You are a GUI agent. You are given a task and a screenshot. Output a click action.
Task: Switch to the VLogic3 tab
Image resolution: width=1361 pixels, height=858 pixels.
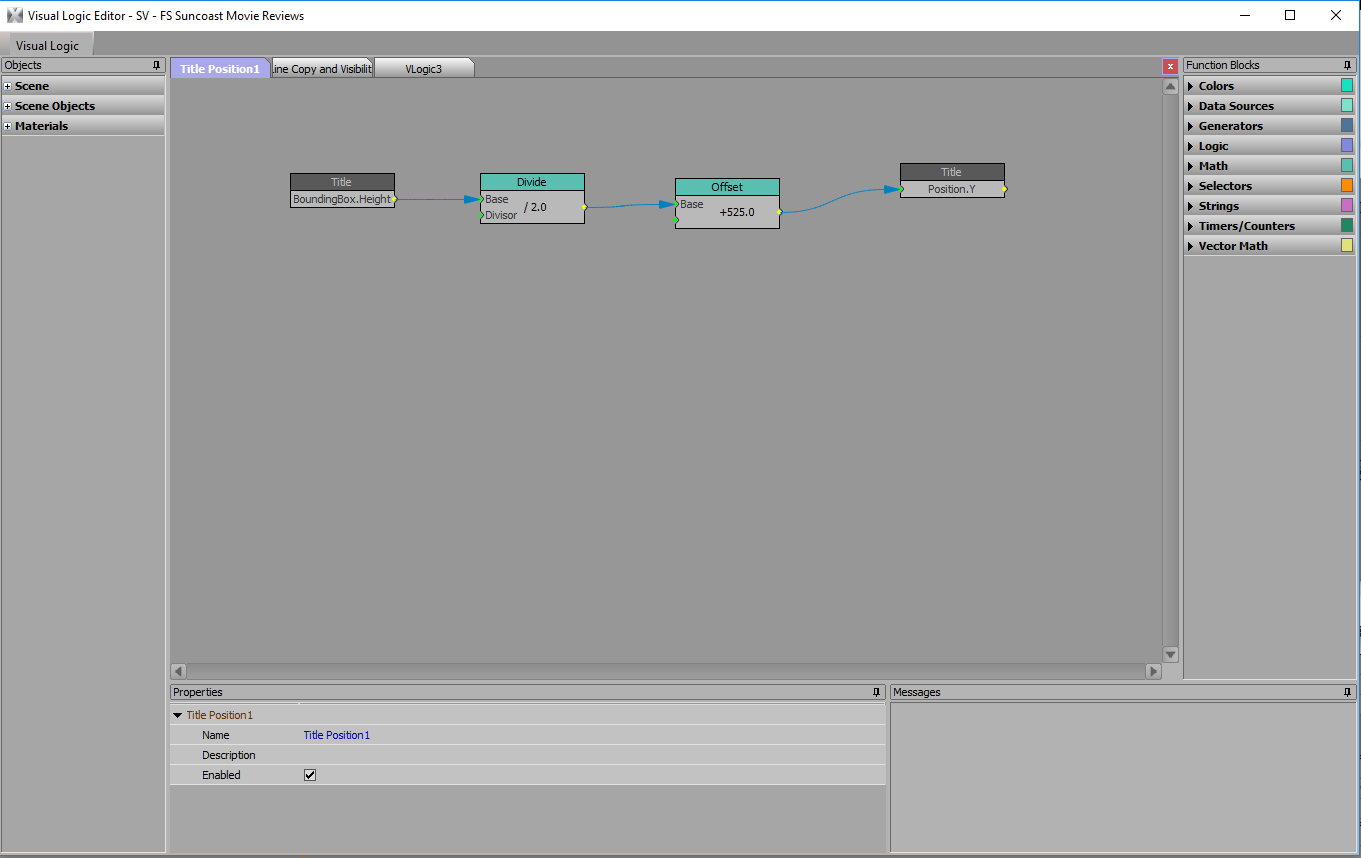point(424,68)
